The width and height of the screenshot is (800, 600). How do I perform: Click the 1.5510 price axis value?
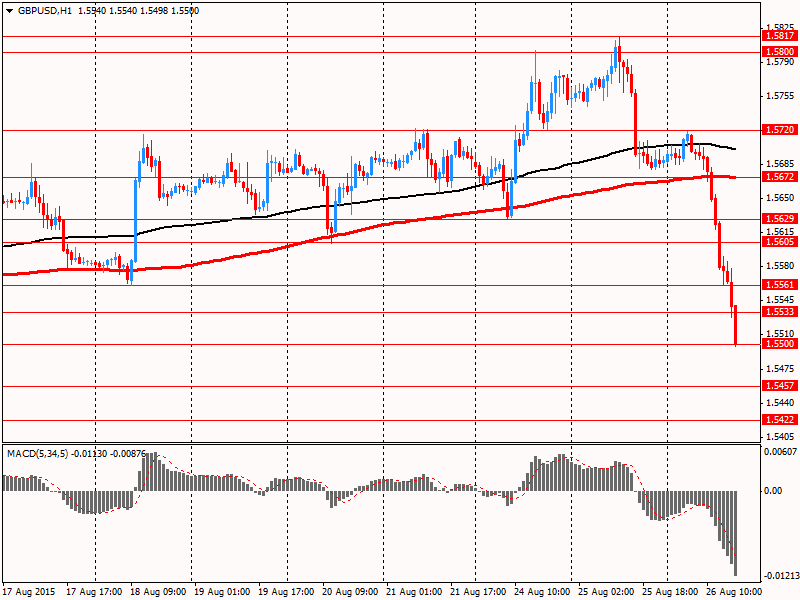click(x=780, y=334)
